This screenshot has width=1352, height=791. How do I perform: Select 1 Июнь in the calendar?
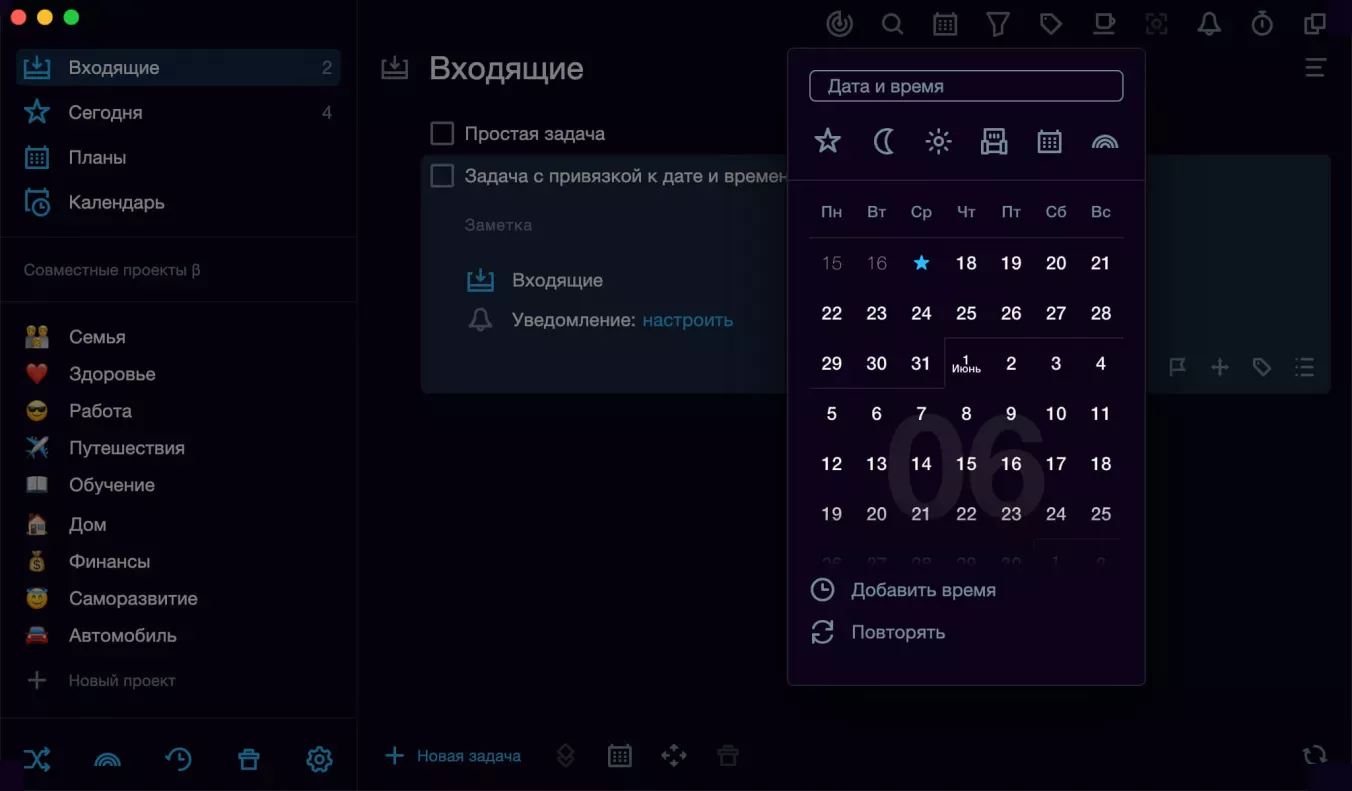(966, 363)
